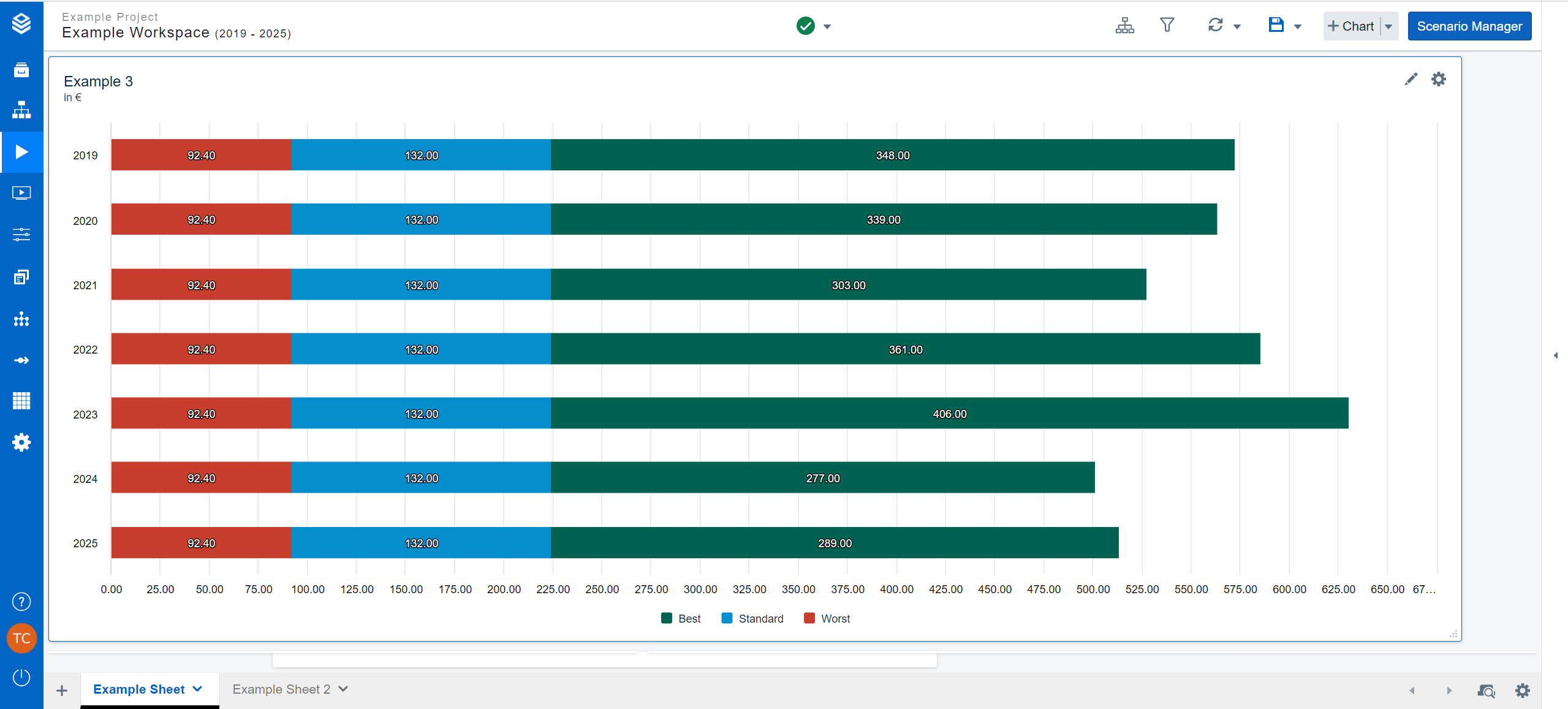Click the add Chart button

1351,26
